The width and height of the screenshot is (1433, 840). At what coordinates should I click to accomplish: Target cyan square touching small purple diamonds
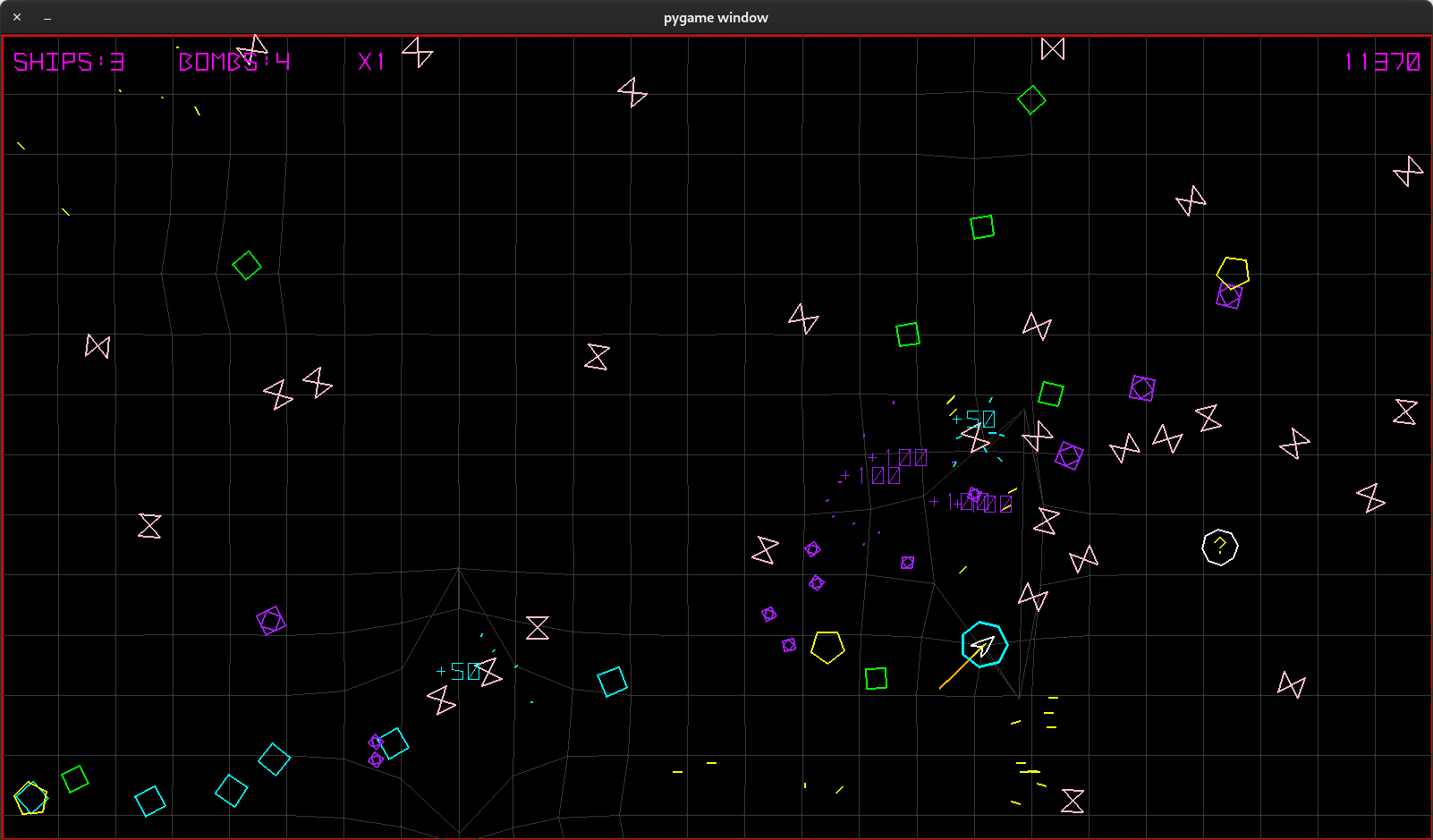tap(393, 743)
